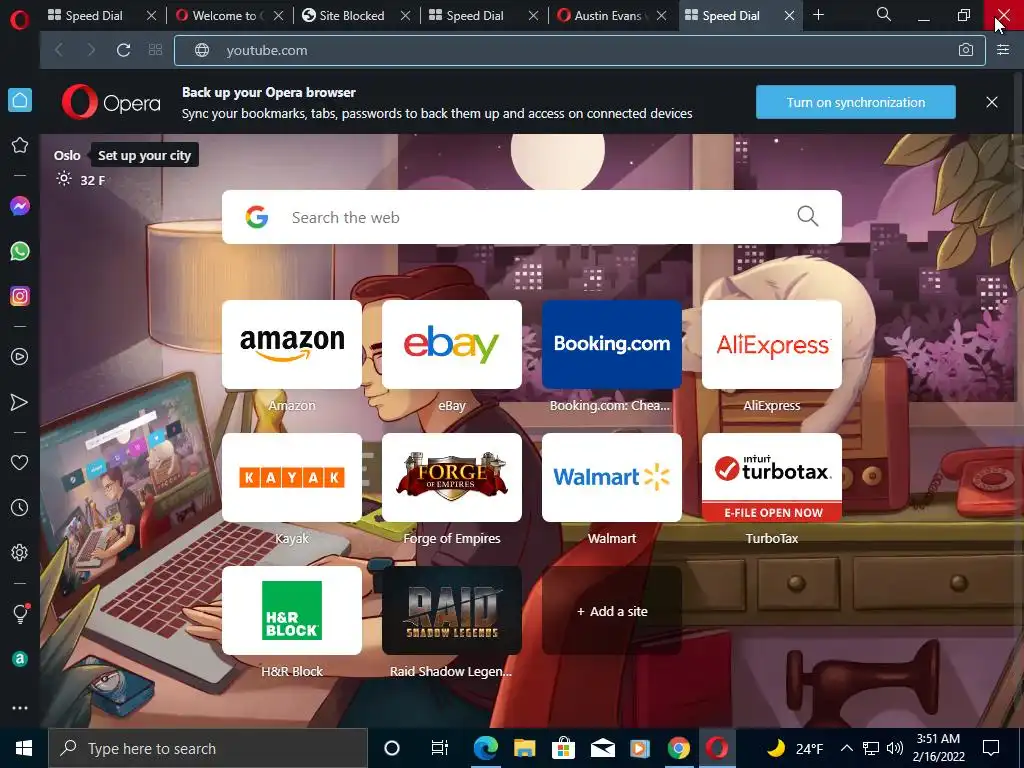The height and width of the screenshot is (768, 1024).
Task: Open the H&R Block speed dial tile
Action: coord(292,611)
